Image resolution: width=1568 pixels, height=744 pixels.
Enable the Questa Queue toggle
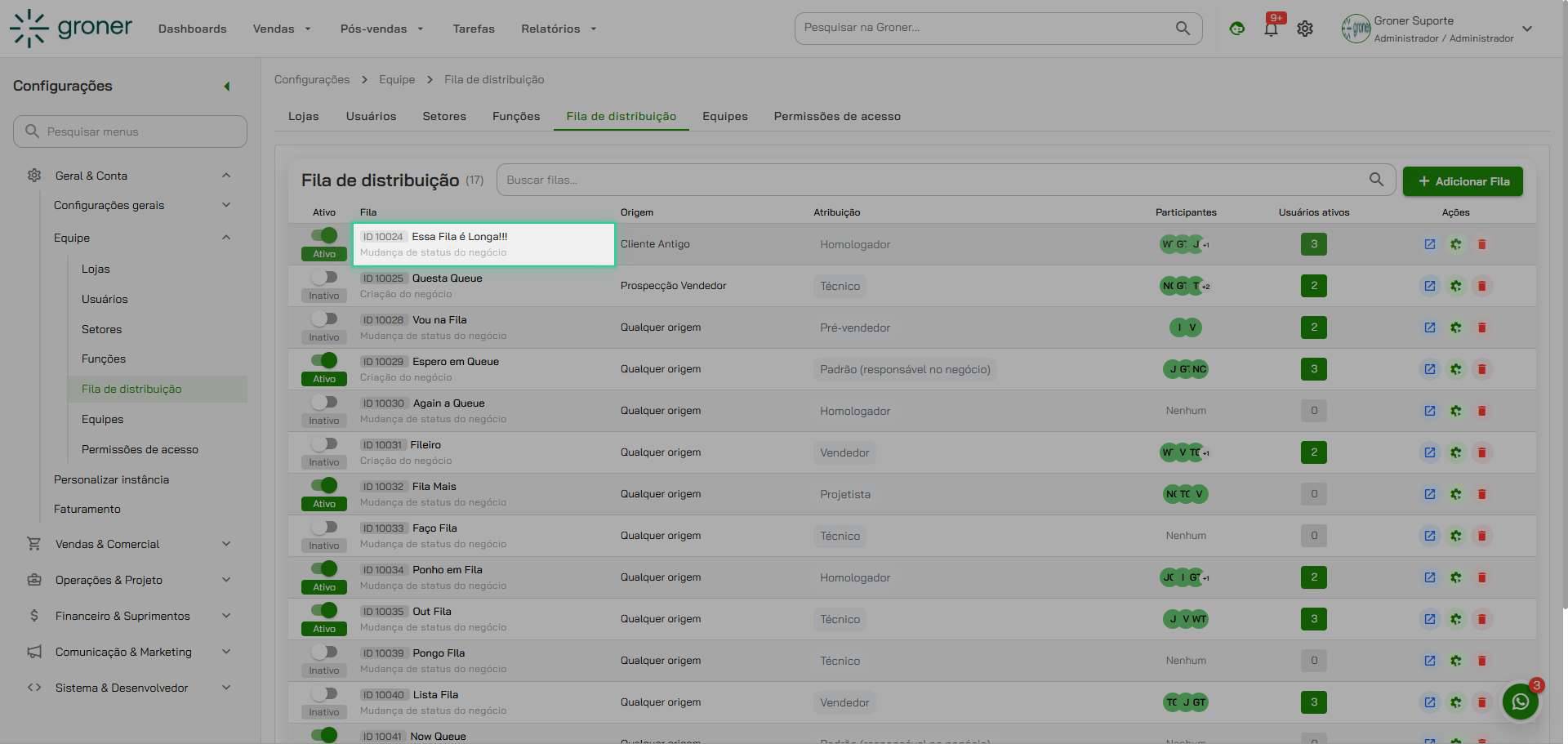[324, 278]
